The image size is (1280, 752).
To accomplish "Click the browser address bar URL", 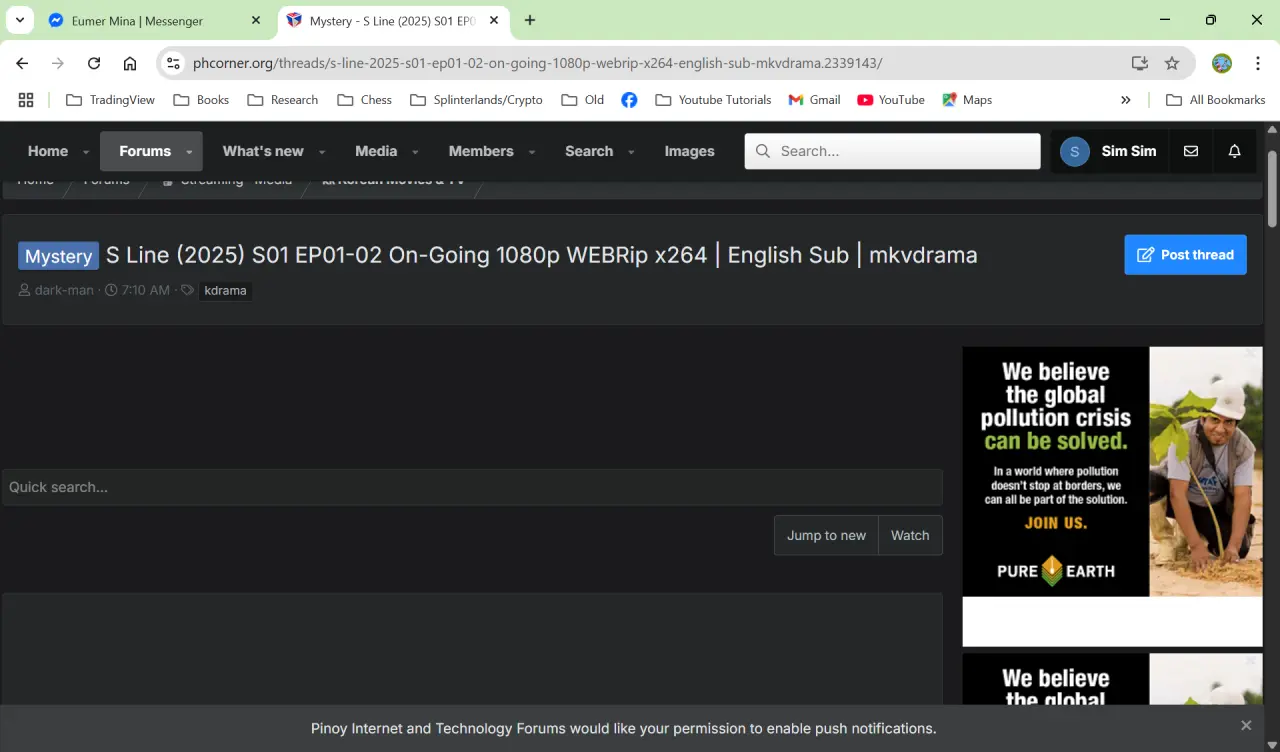I will [537, 63].
